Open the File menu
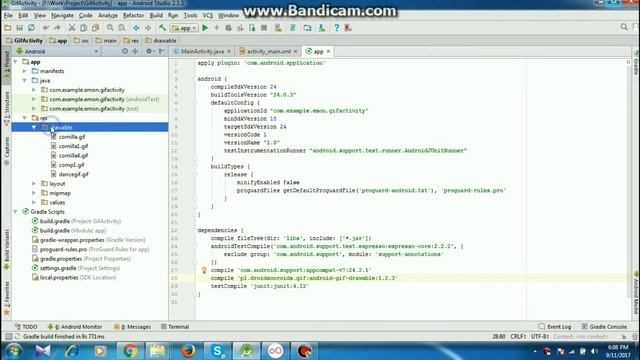 pyautogui.click(x=8, y=16)
